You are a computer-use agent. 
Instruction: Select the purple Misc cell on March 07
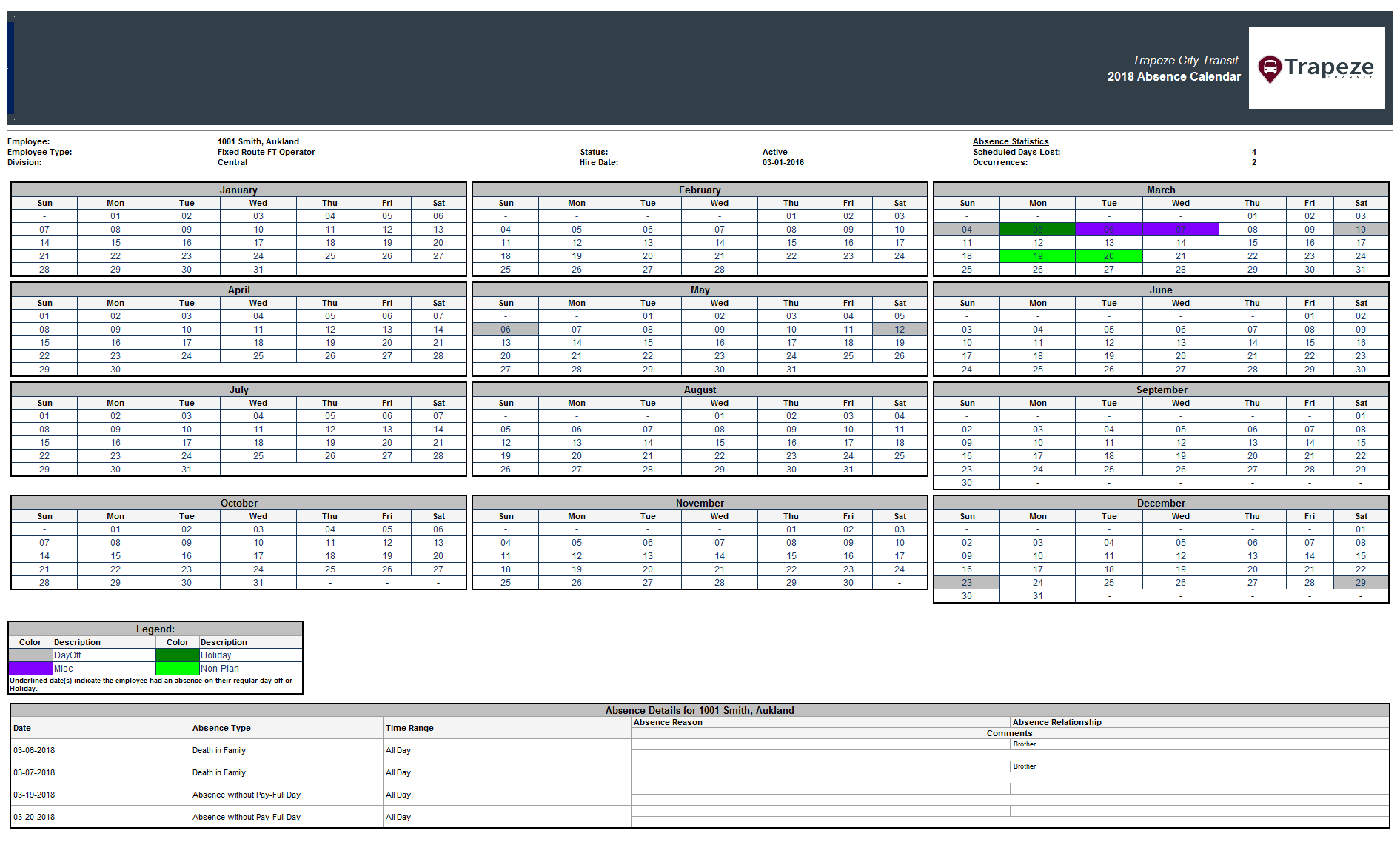[1180, 229]
